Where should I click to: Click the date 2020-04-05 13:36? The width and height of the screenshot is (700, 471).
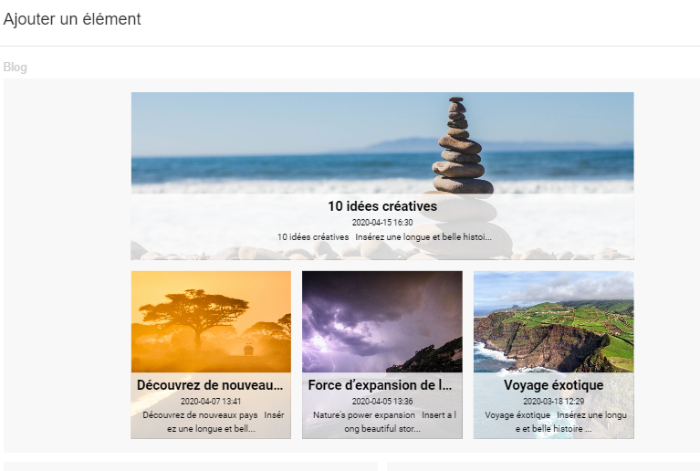(382, 401)
